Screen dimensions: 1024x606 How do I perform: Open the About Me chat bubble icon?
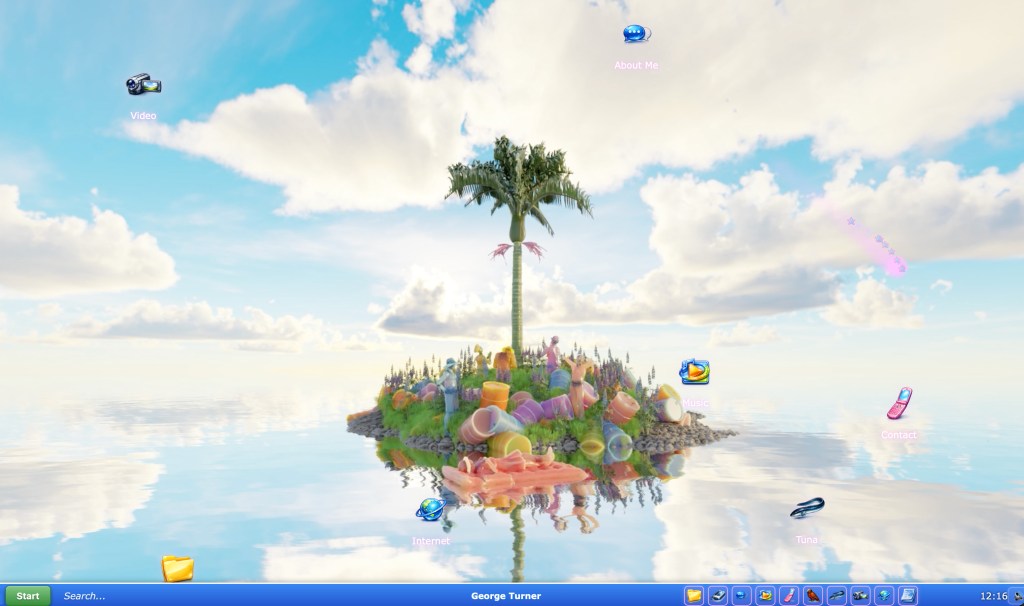(635, 36)
